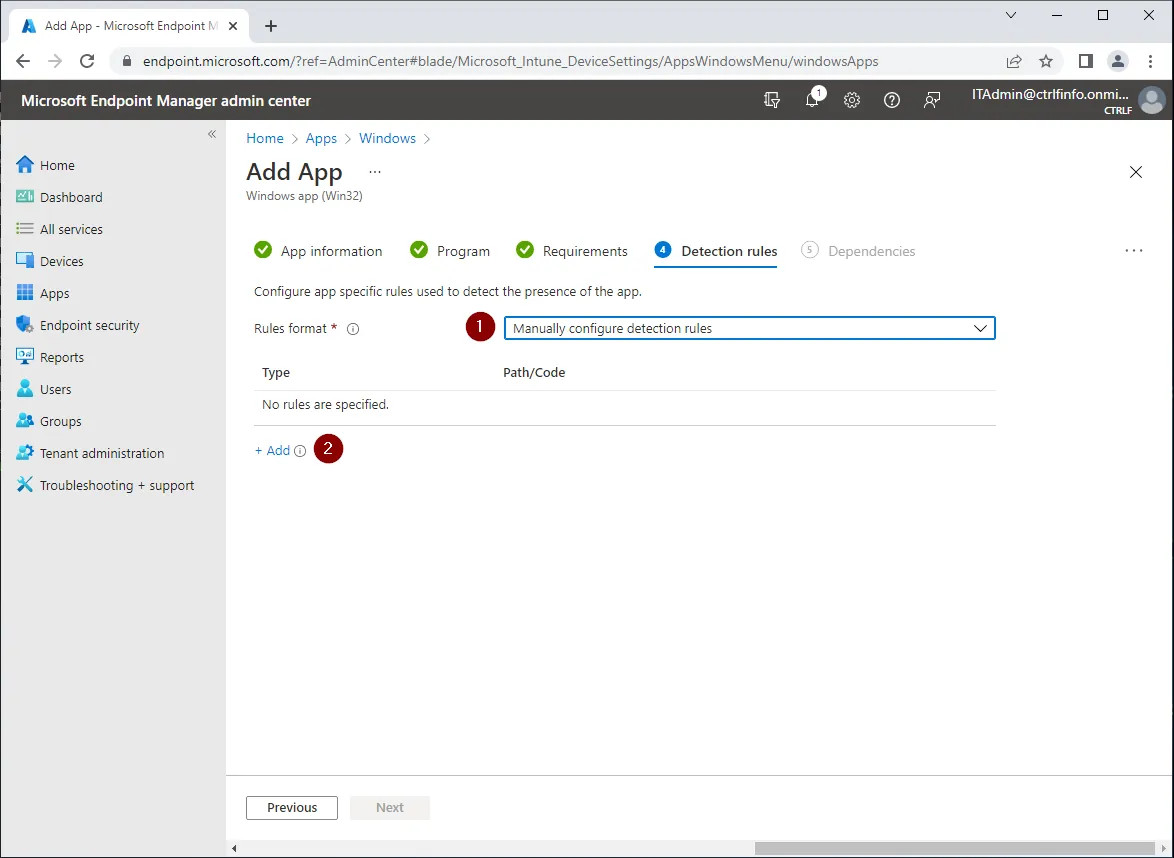Click + Add to add a detection rule

click(273, 451)
